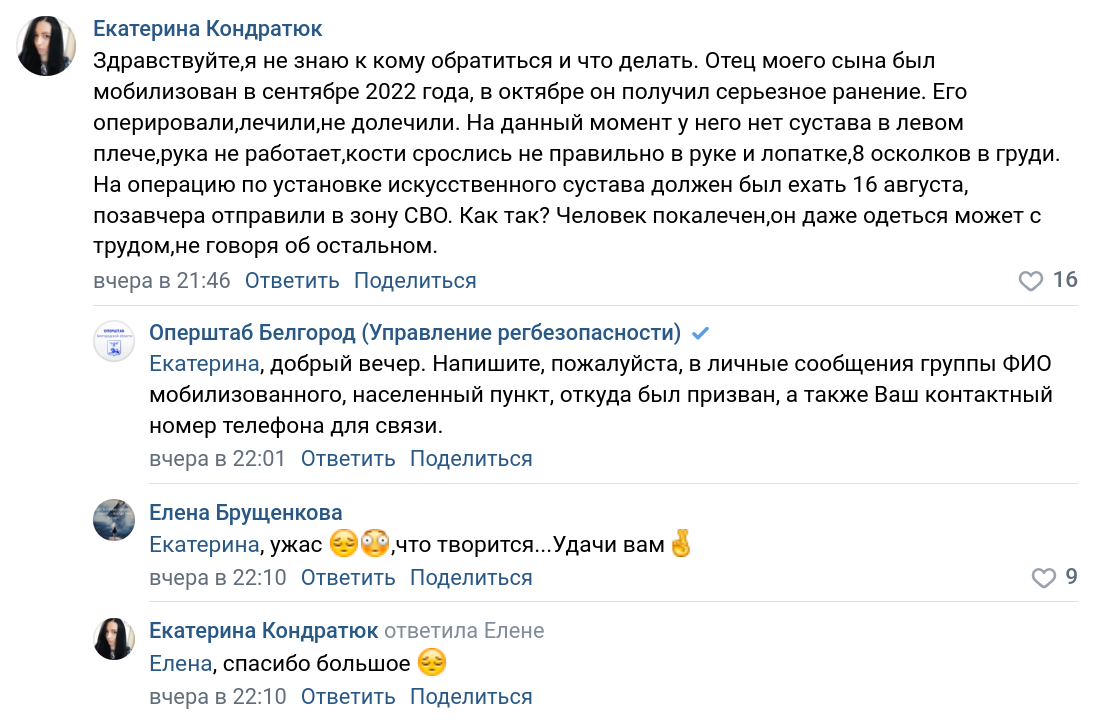This screenshot has height=728, width=1115.
Task: Share the top comment posted 21:46
Action: tap(415, 281)
